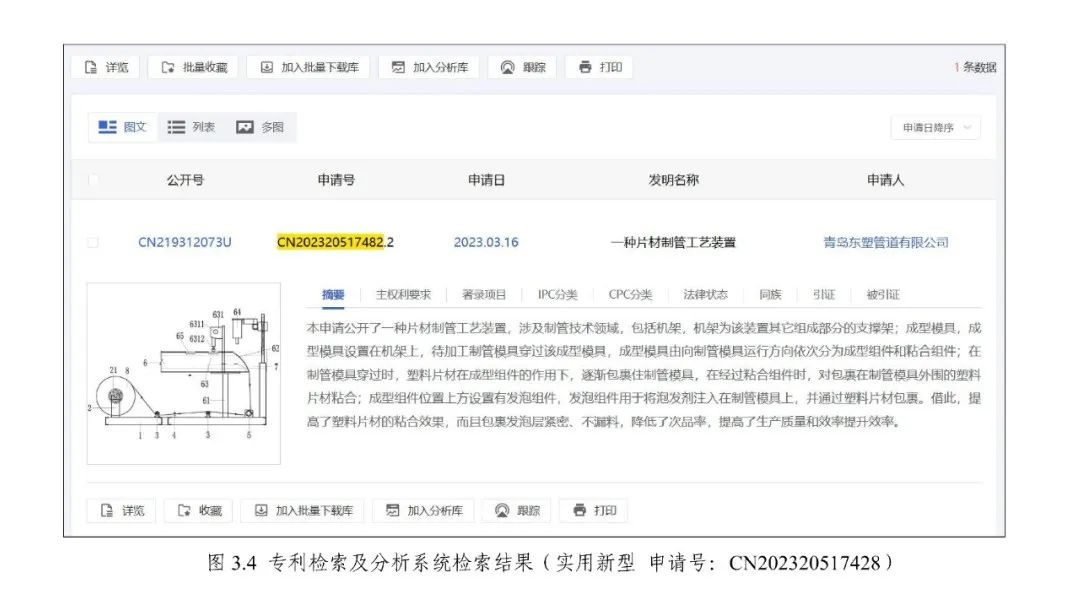
Task: Check the box beside CN219312073U row
Action: pyautogui.click(x=93, y=243)
